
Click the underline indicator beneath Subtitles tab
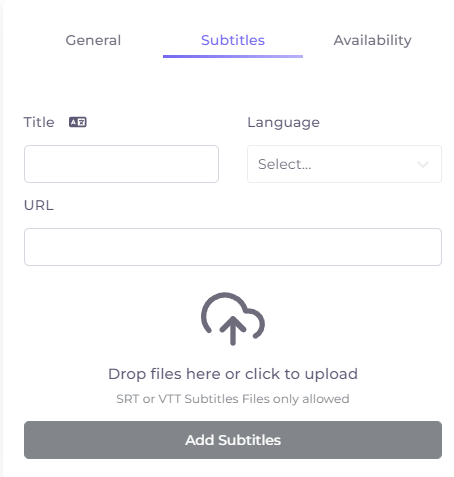(233, 56)
